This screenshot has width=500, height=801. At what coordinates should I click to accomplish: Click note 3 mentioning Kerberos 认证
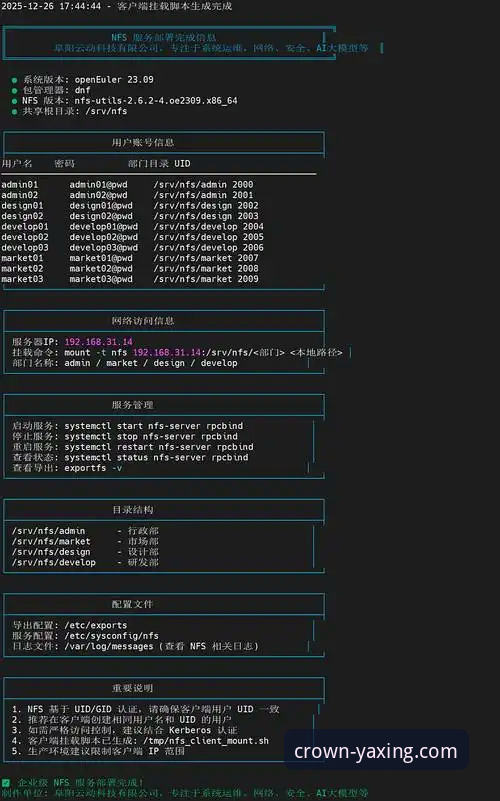125,730
